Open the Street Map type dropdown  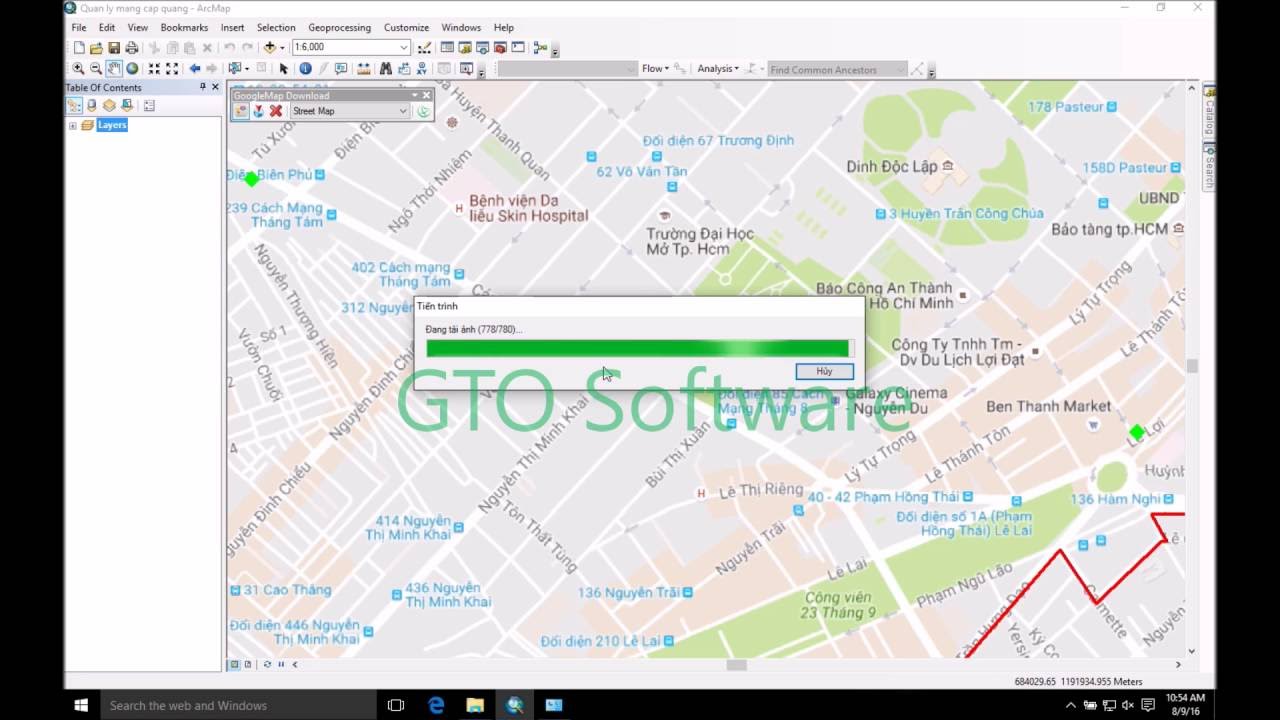tap(403, 111)
